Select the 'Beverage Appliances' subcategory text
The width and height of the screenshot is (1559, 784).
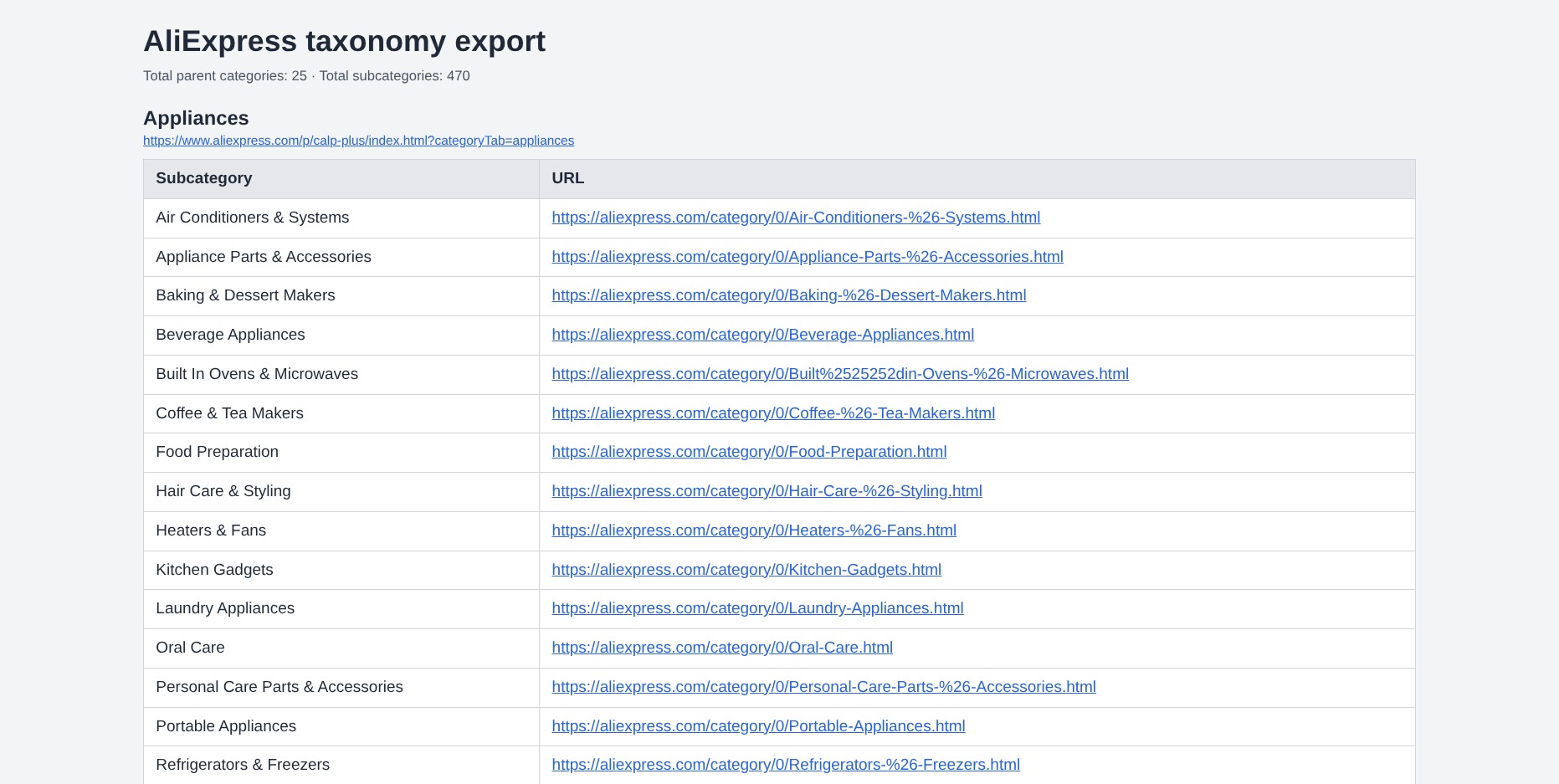(x=230, y=335)
